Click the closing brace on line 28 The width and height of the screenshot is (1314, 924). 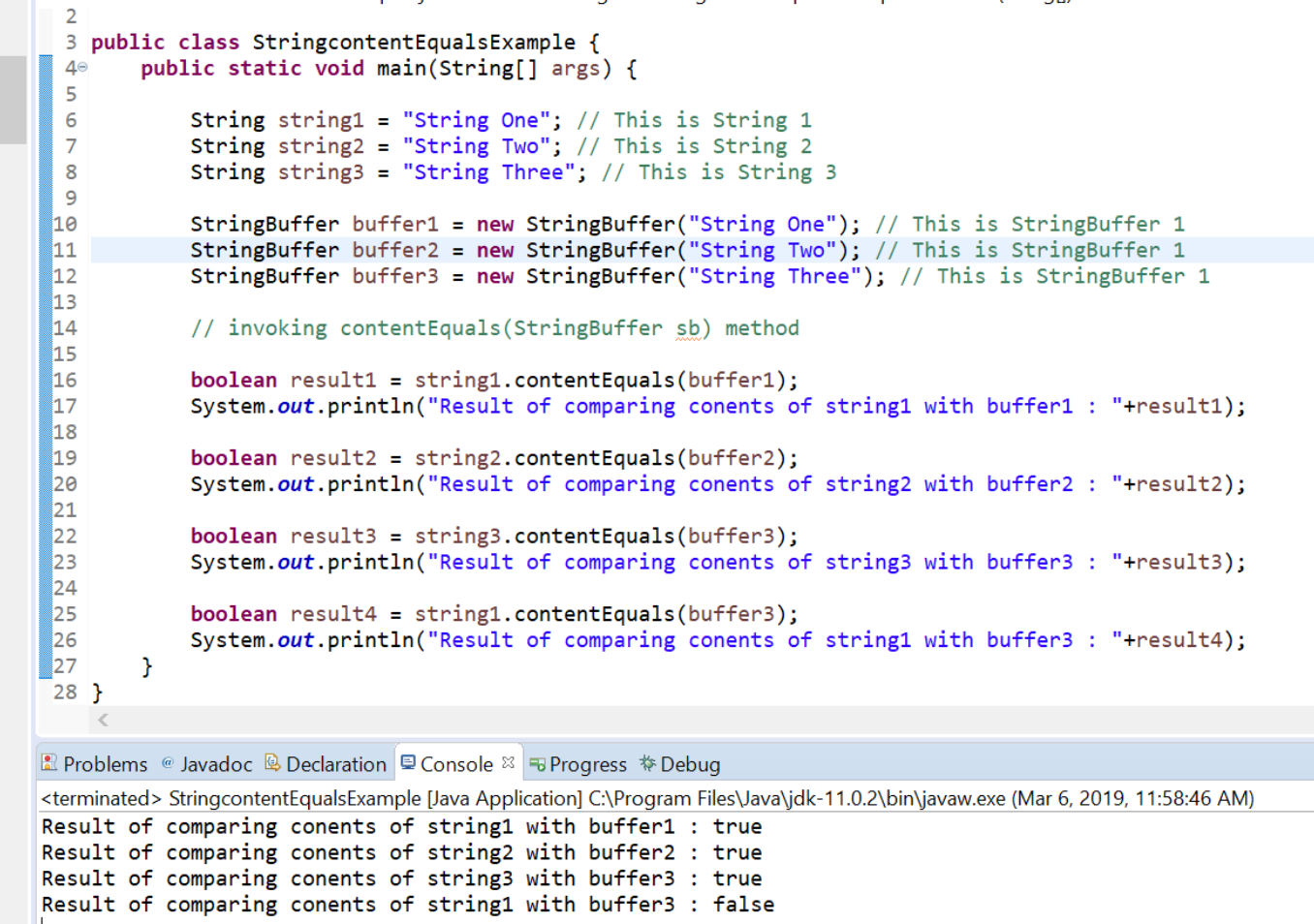click(97, 693)
